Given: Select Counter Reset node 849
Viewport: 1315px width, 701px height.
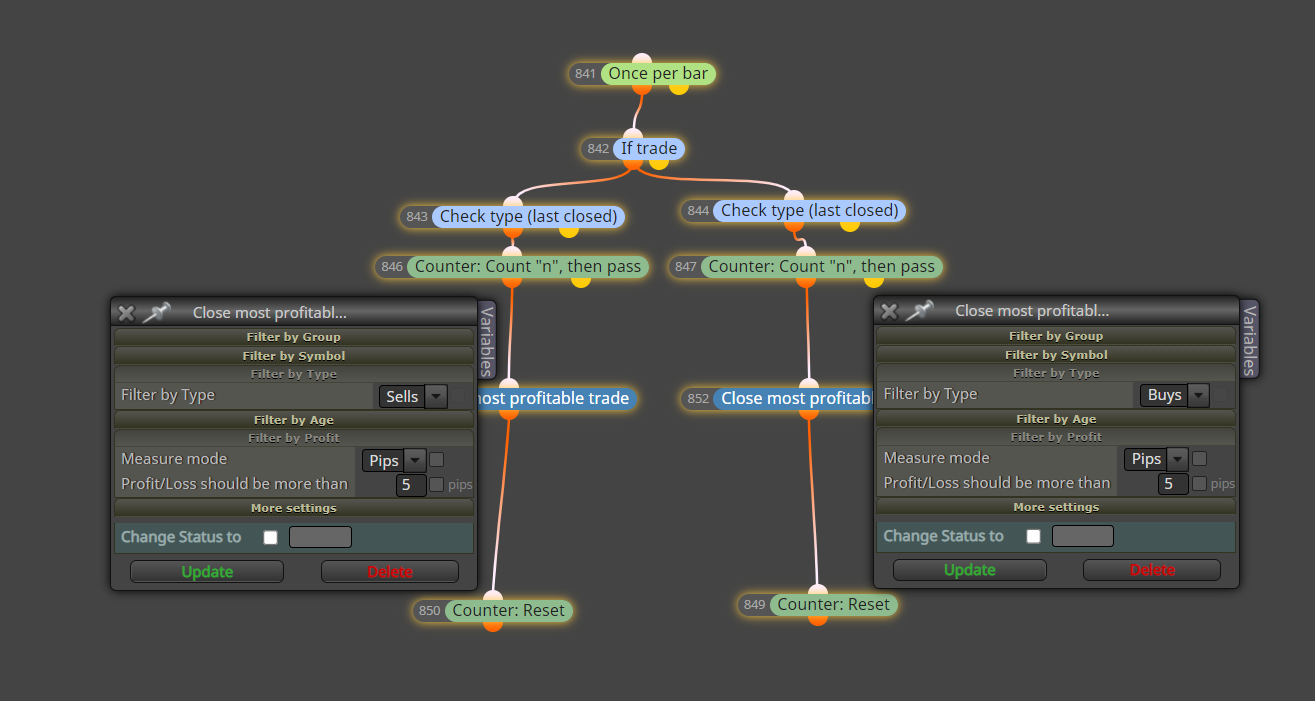Looking at the screenshot, I should coord(833,605).
